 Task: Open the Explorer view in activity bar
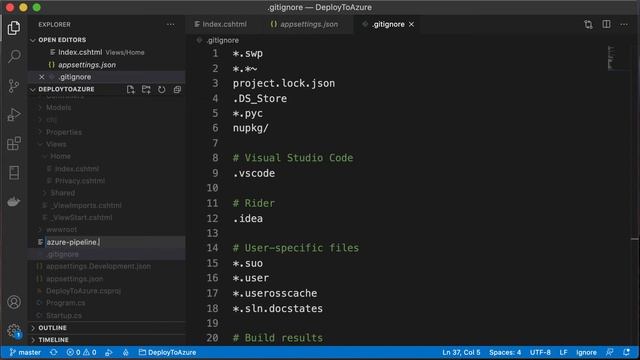click(14, 28)
